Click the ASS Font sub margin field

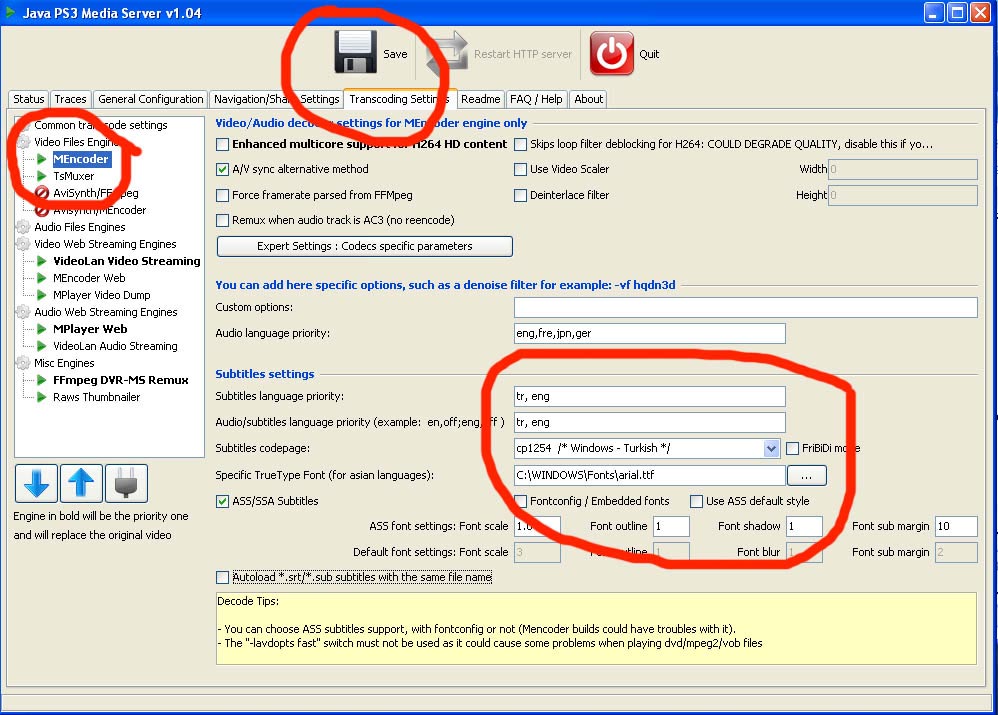click(x=956, y=527)
